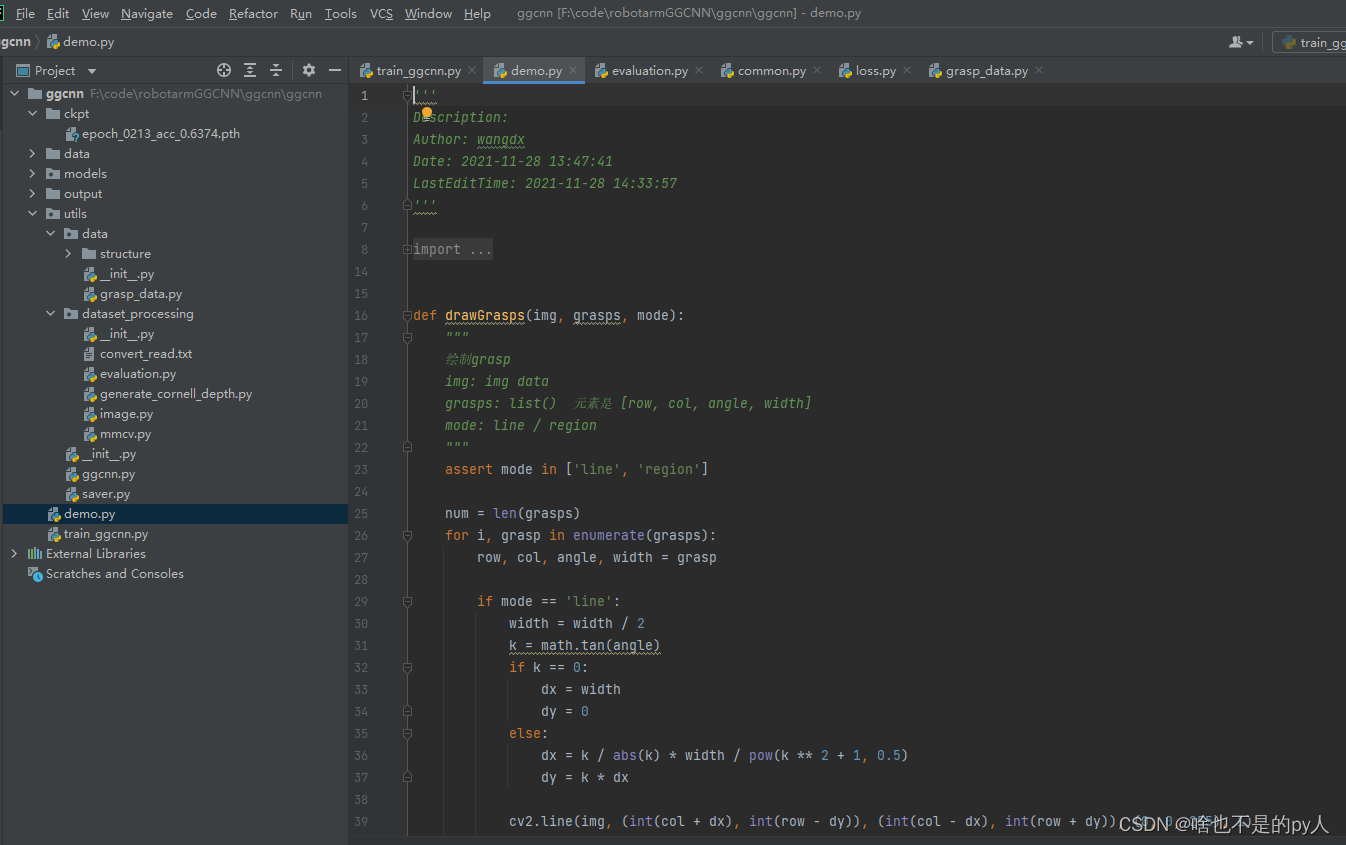Expand External Libraries

coord(13,553)
